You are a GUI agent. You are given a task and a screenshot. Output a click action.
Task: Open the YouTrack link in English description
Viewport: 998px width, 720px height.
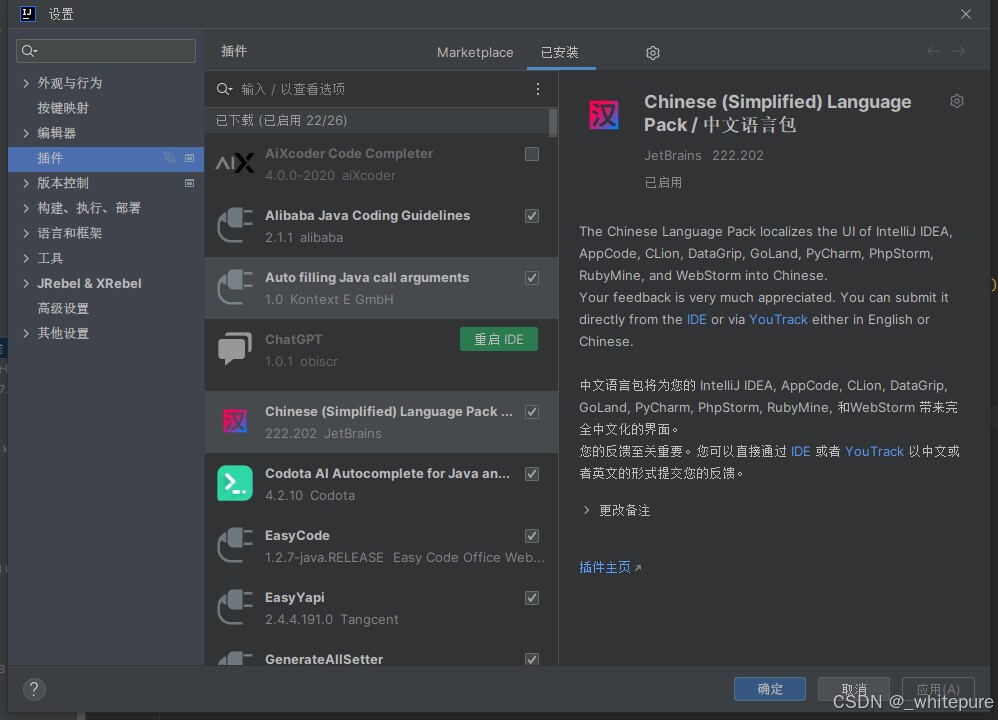[x=778, y=320]
